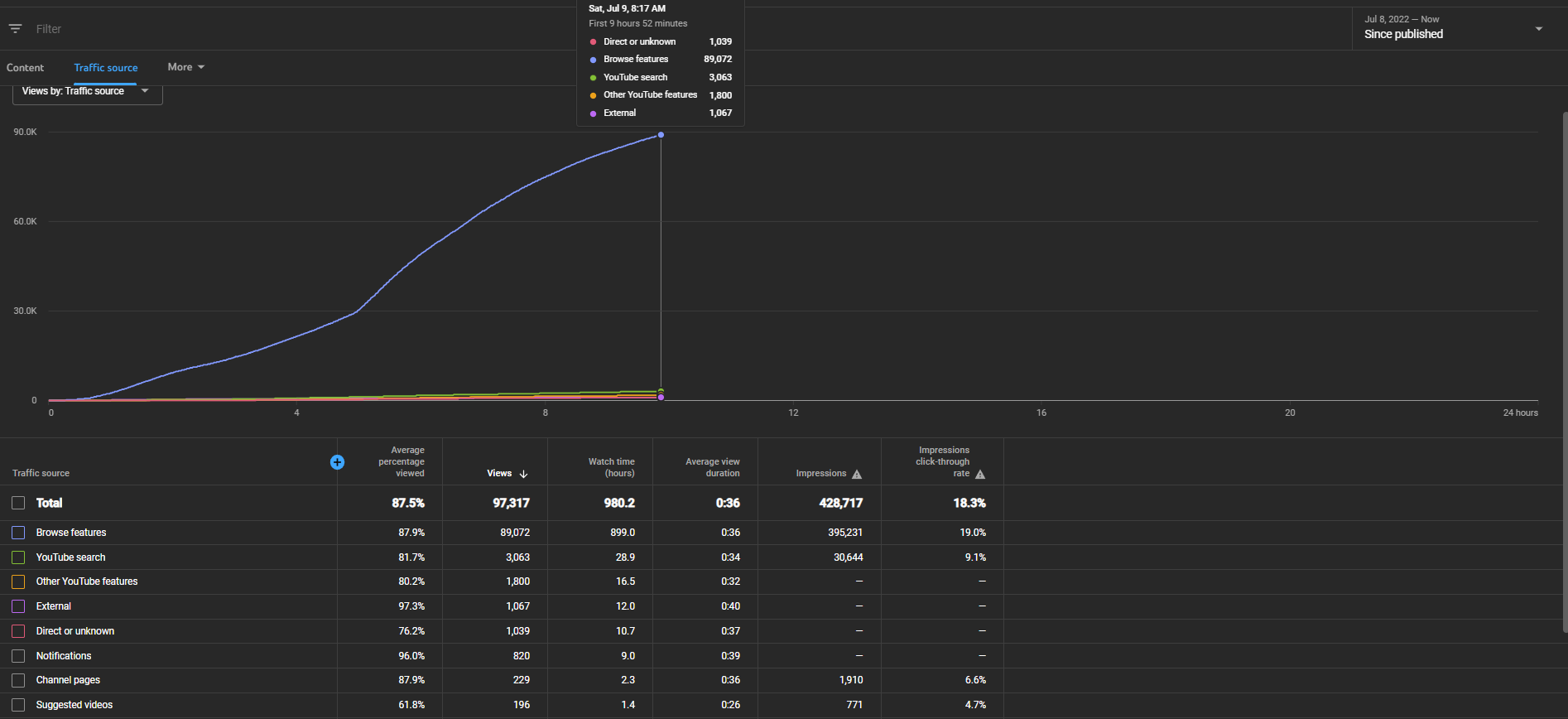Sort by the Views column header

pos(499,474)
